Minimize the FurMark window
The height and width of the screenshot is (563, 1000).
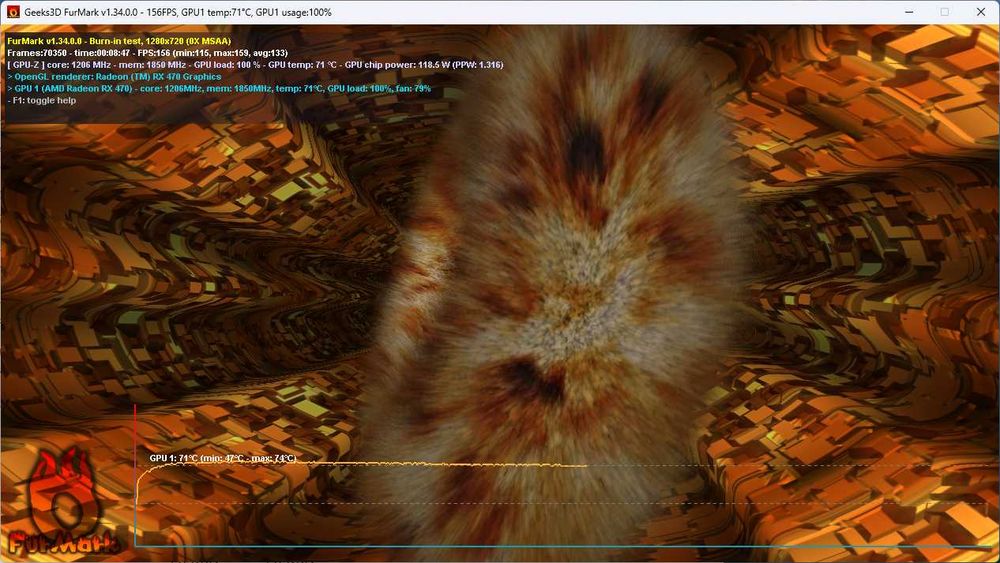(x=909, y=12)
